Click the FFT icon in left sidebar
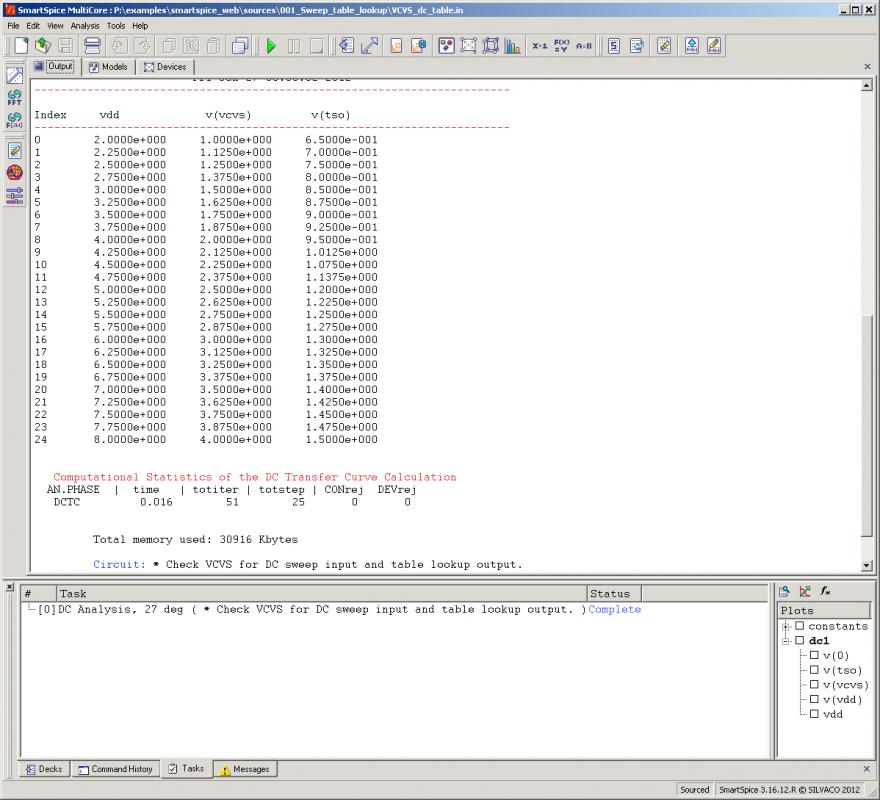Screen dimensions: 880x800 15,98
